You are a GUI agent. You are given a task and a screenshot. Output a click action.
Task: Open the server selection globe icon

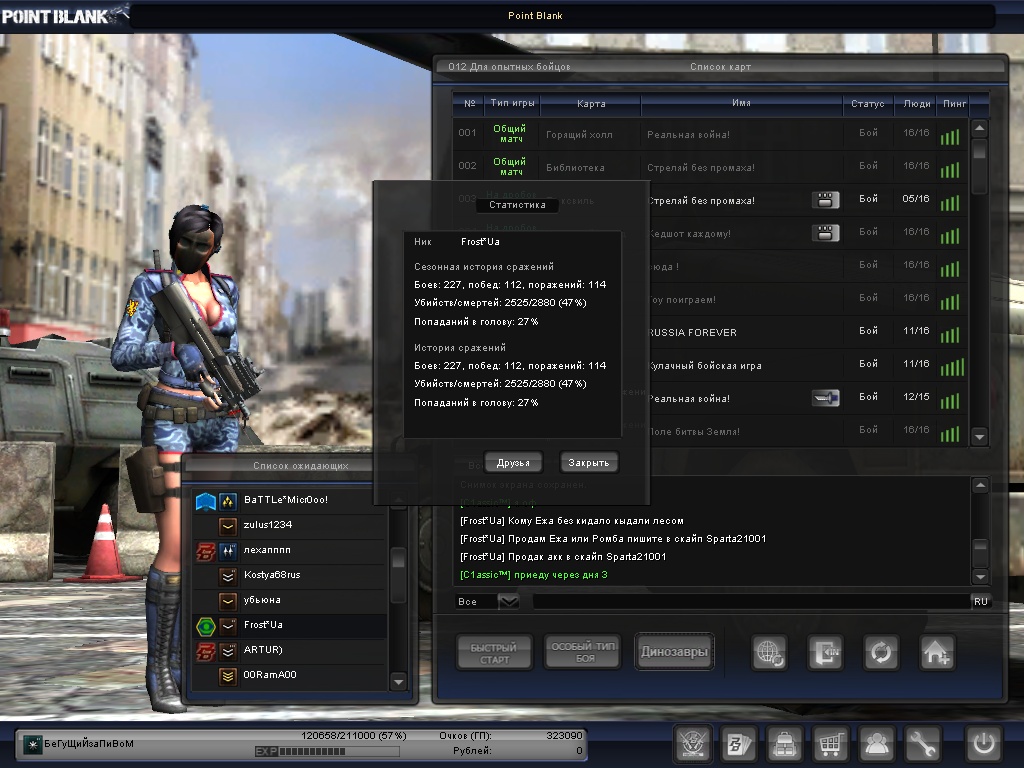(769, 652)
